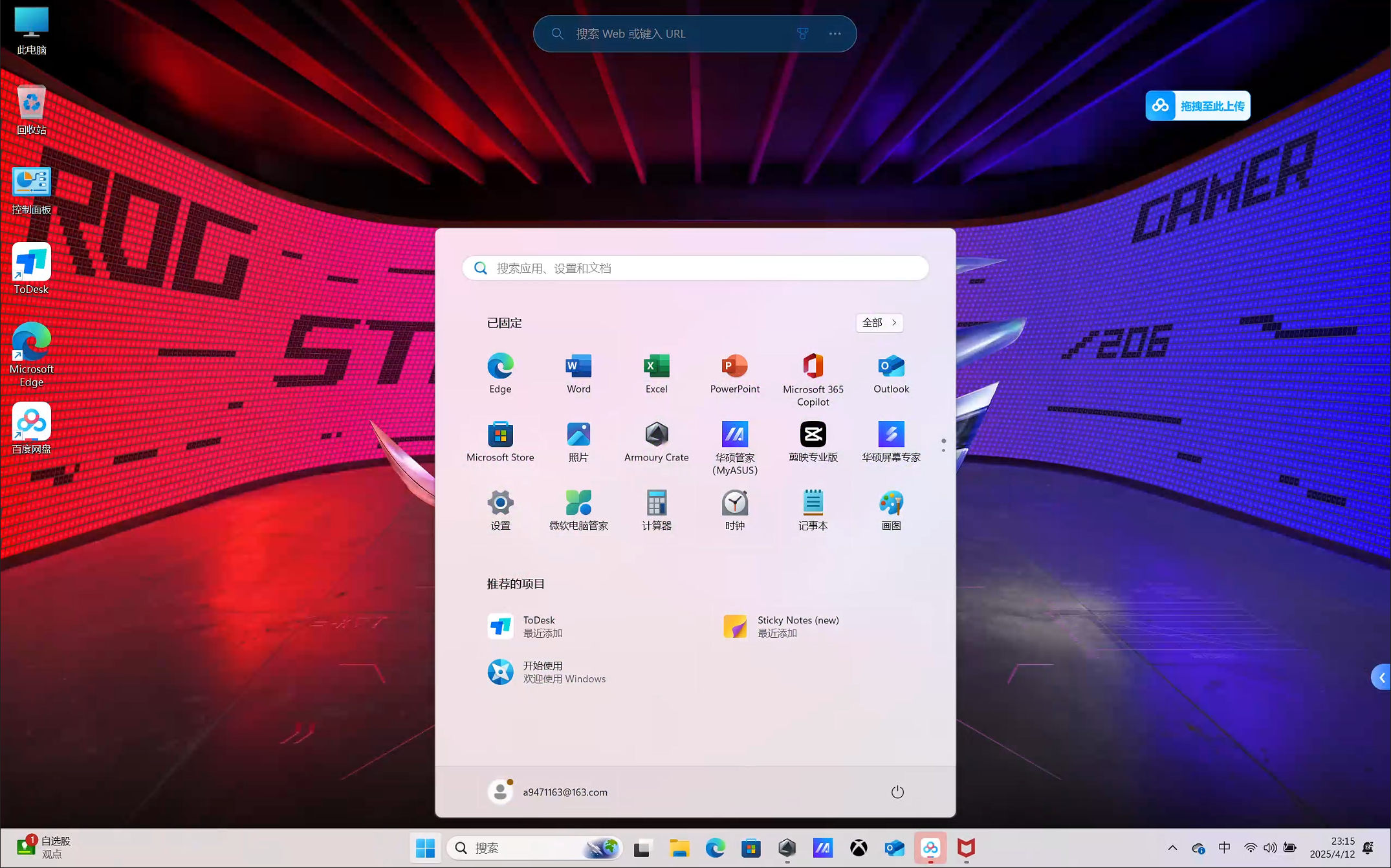1391x868 pixels.
Task: Open the power options button
Action: pyautogui.click(x=897, y=792)
